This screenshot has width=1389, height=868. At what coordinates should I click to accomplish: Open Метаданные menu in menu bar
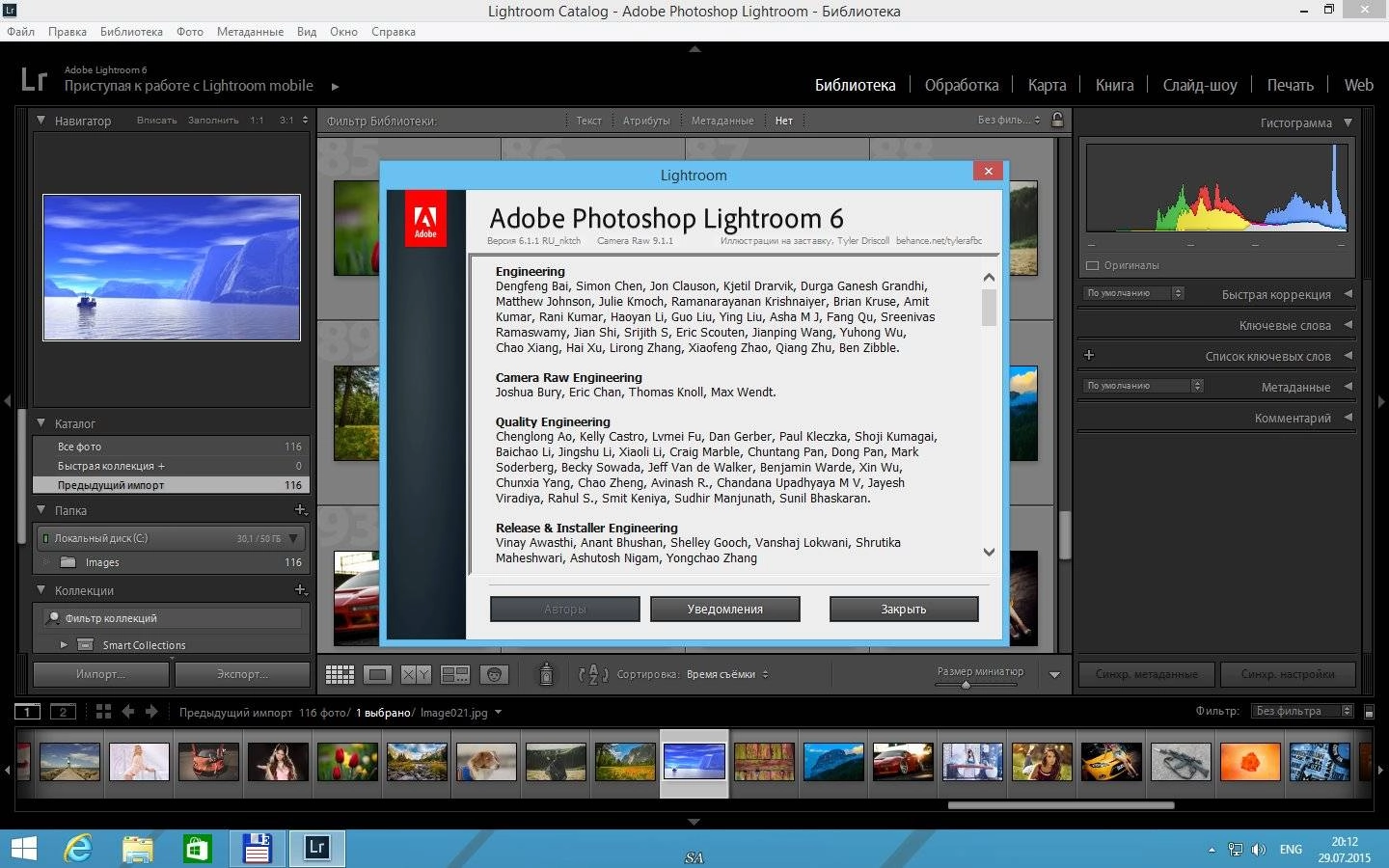click(250, 32)
